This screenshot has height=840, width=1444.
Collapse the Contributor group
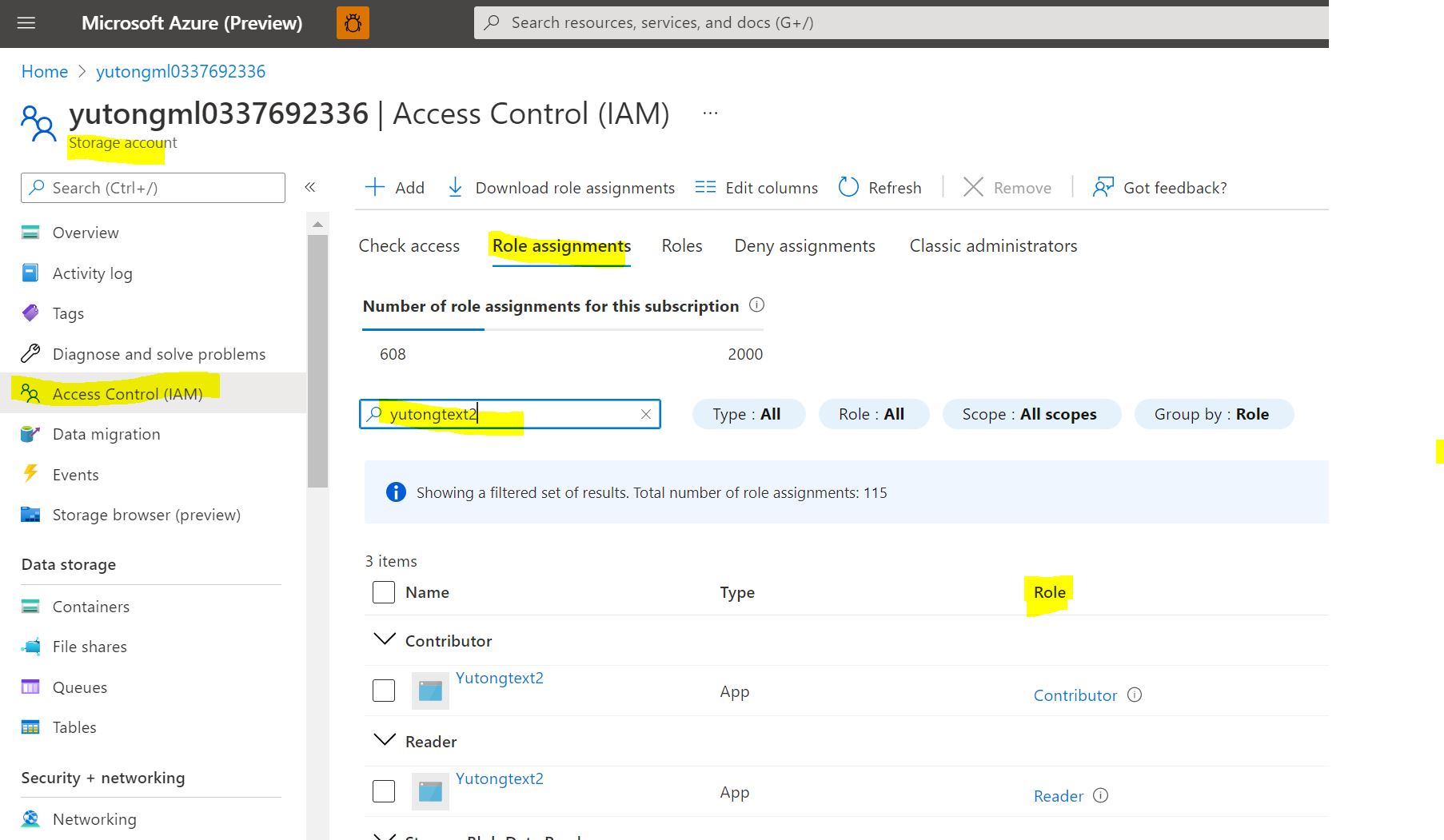point(385,639)
